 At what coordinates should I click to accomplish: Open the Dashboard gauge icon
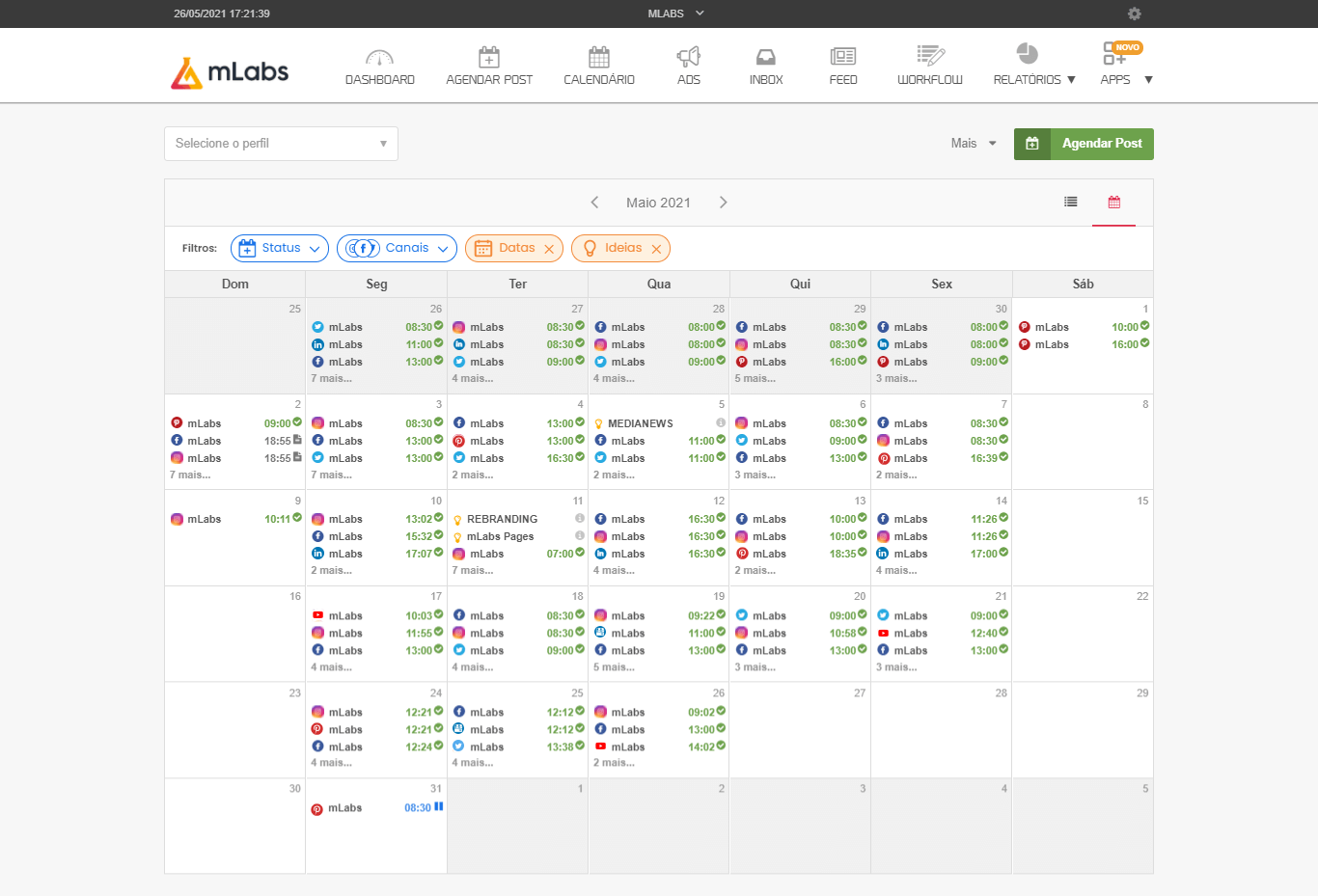click(379, 57)
